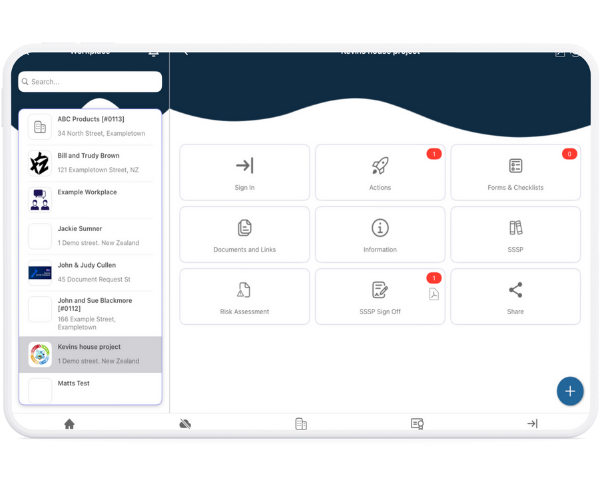This screenshot has height=490, width=600.
Task: Click the Risk Assessment label
Action: 245,312
